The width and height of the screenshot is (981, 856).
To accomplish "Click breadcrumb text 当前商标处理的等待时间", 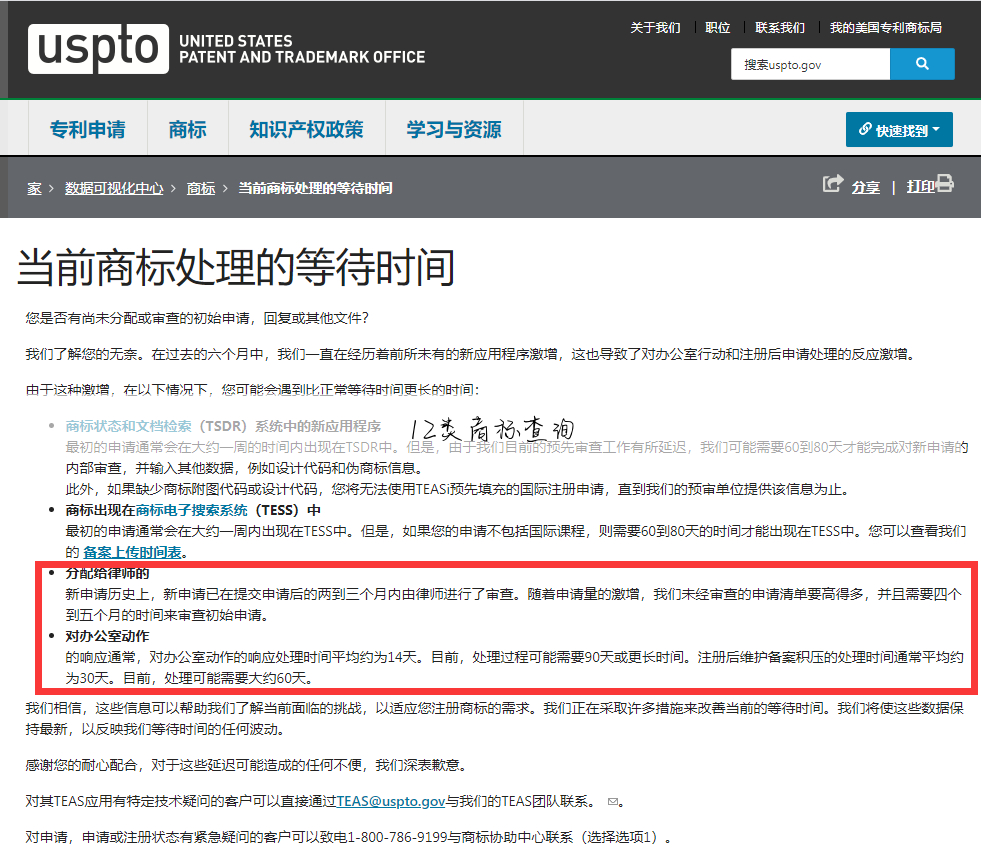I will pos(315,188).
